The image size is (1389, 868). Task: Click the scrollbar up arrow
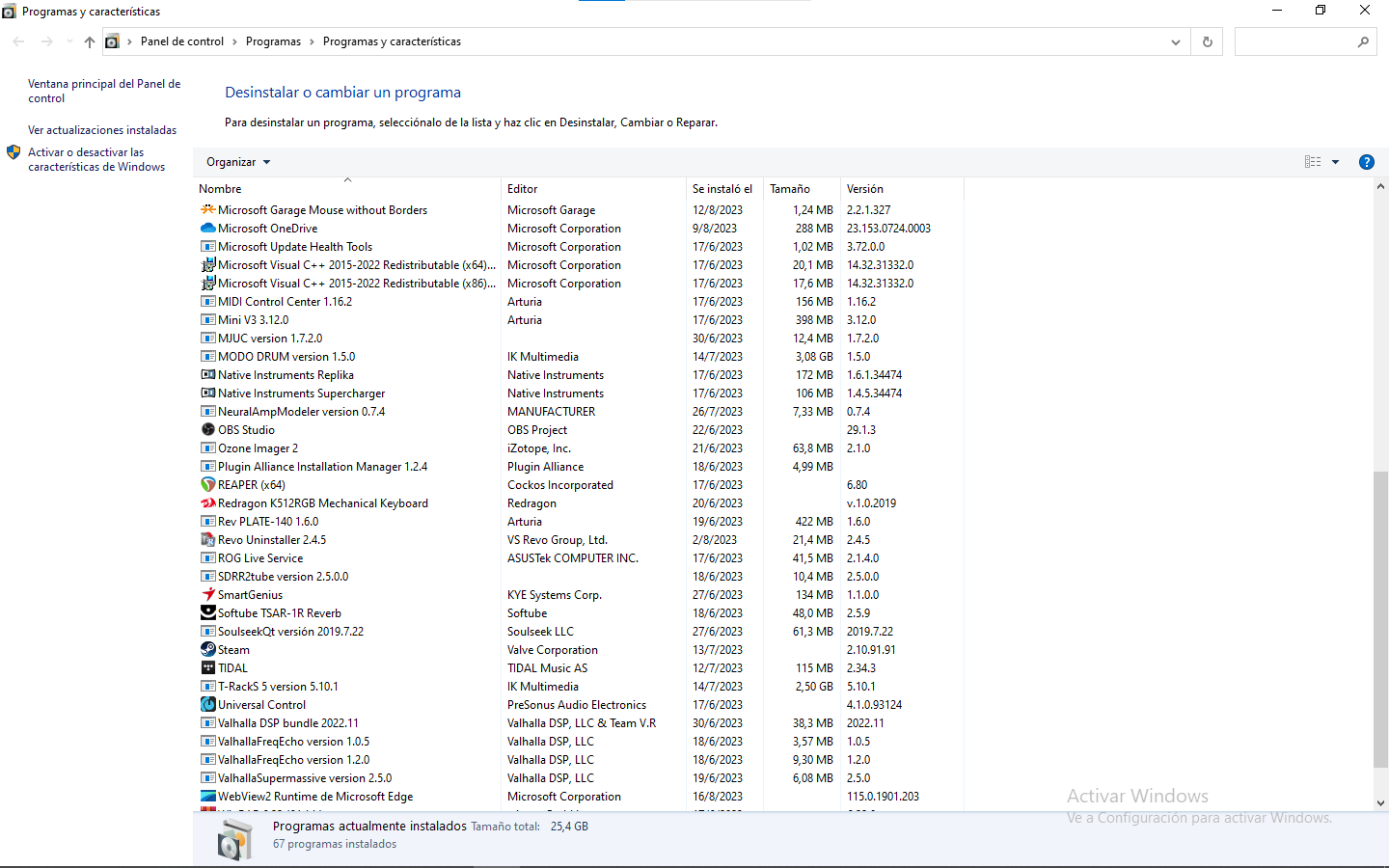[x=1380, y=186]
